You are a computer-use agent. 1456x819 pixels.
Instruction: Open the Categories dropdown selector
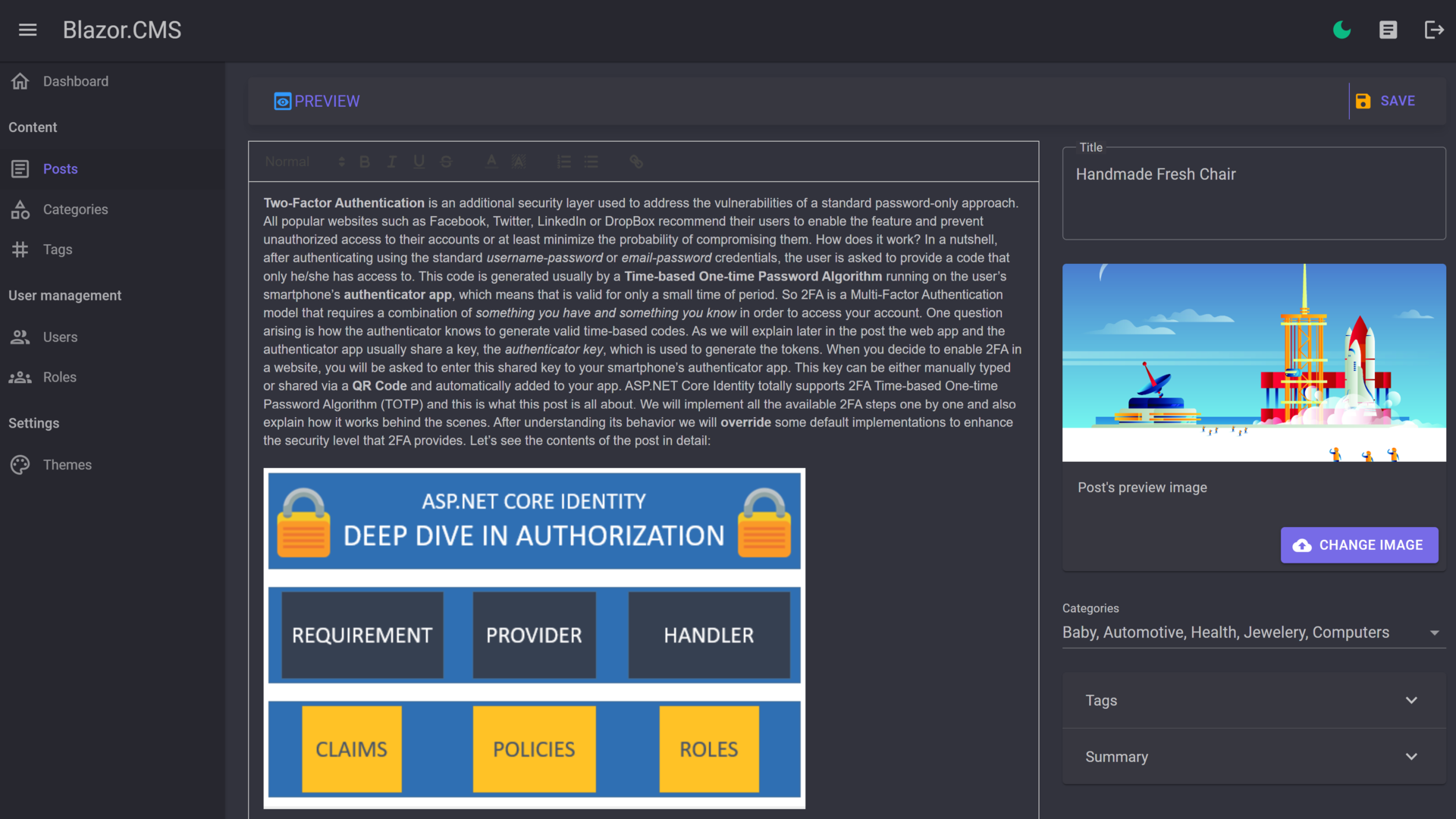click(1251, 632)
